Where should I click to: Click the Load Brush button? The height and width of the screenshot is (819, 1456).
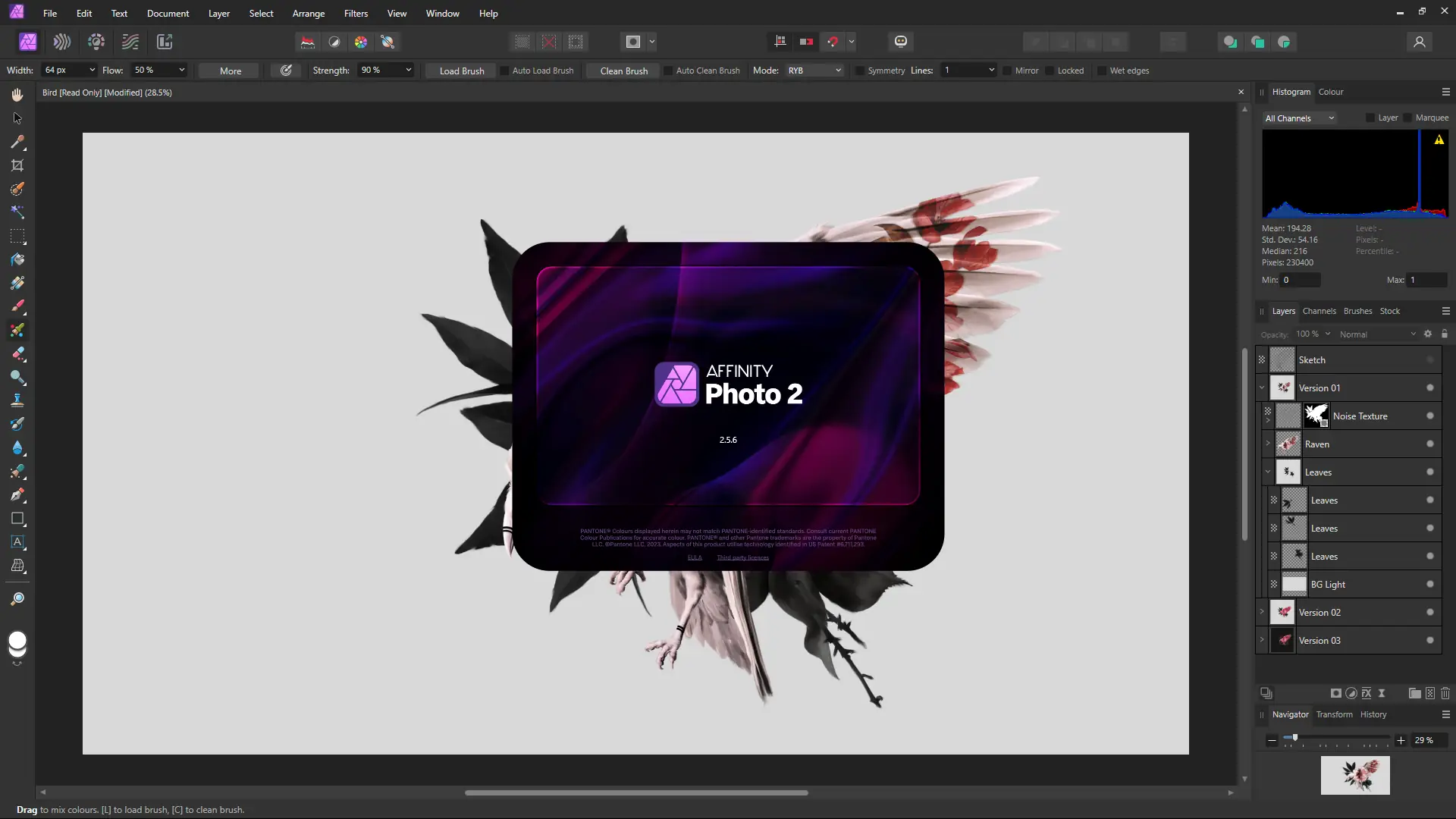[x=461, y=71]
